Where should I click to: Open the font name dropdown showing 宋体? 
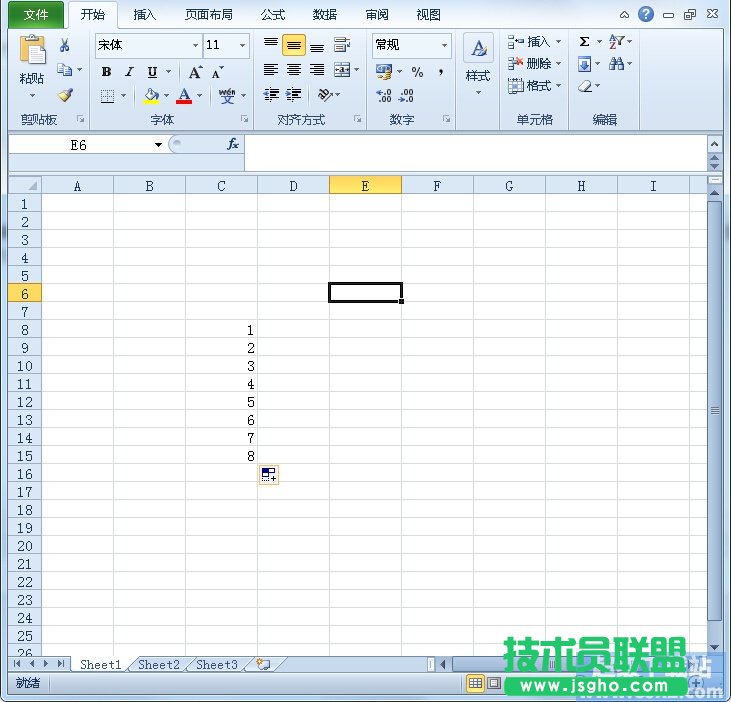click(195, 46)
